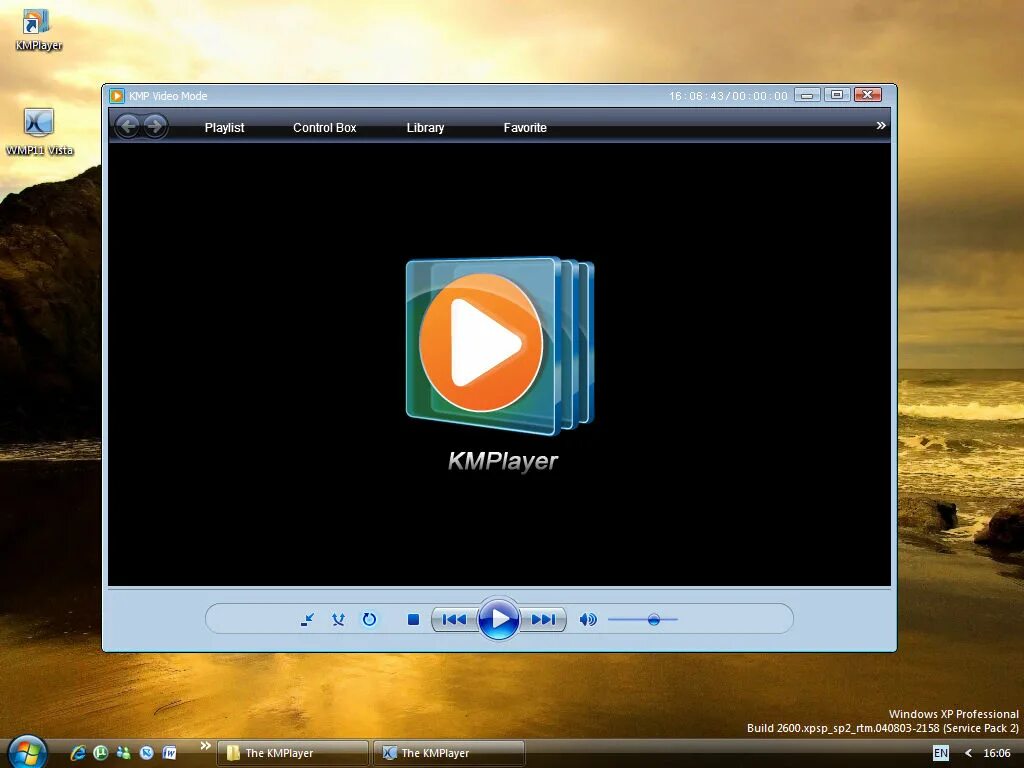
Task: Click the EN language indicator
Action: [x=940, y=753]
